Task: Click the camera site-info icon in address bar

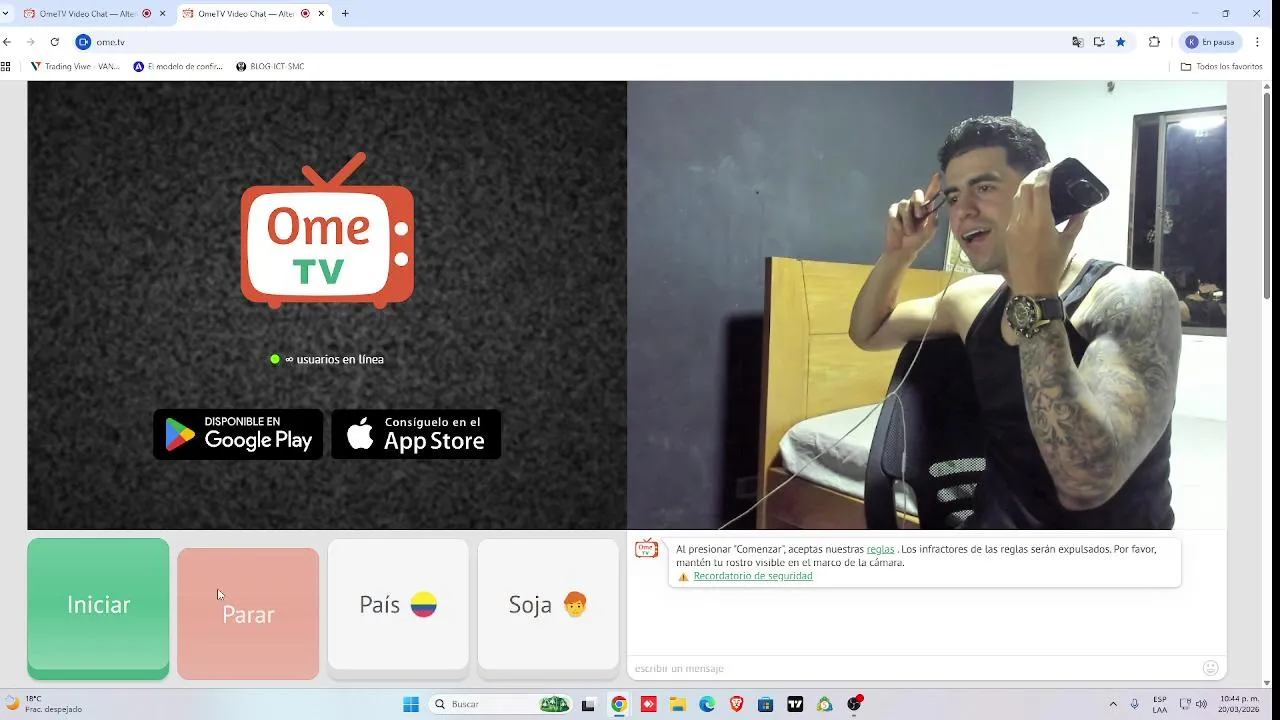Action: click(84, 42)
